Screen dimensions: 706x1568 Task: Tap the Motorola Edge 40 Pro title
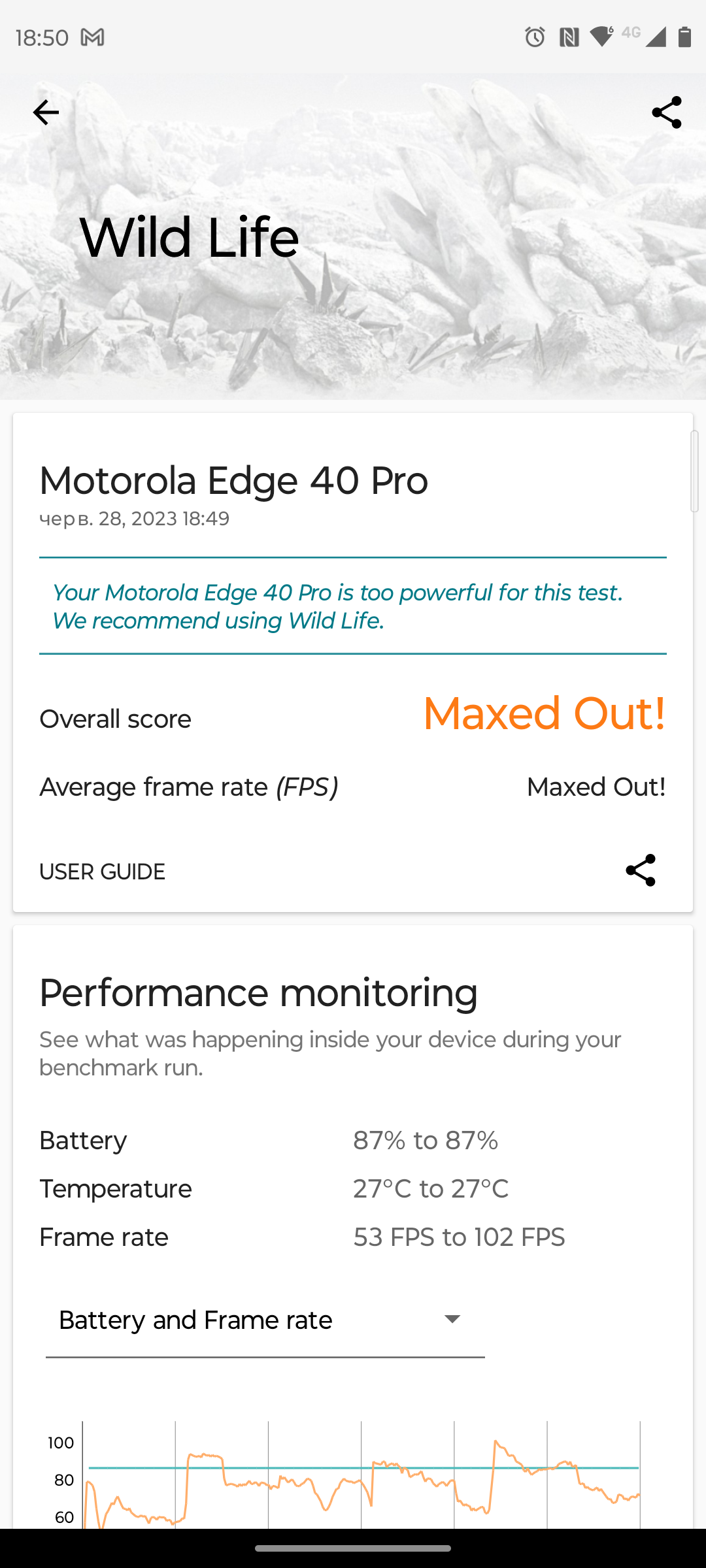(x=233, y=481)
